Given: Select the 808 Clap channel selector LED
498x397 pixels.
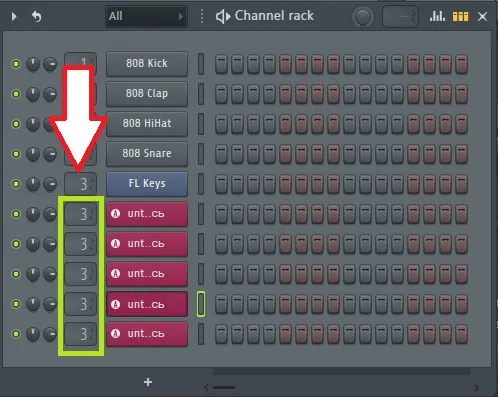Looking at the screenshot, I should click(x=201, y=94).
